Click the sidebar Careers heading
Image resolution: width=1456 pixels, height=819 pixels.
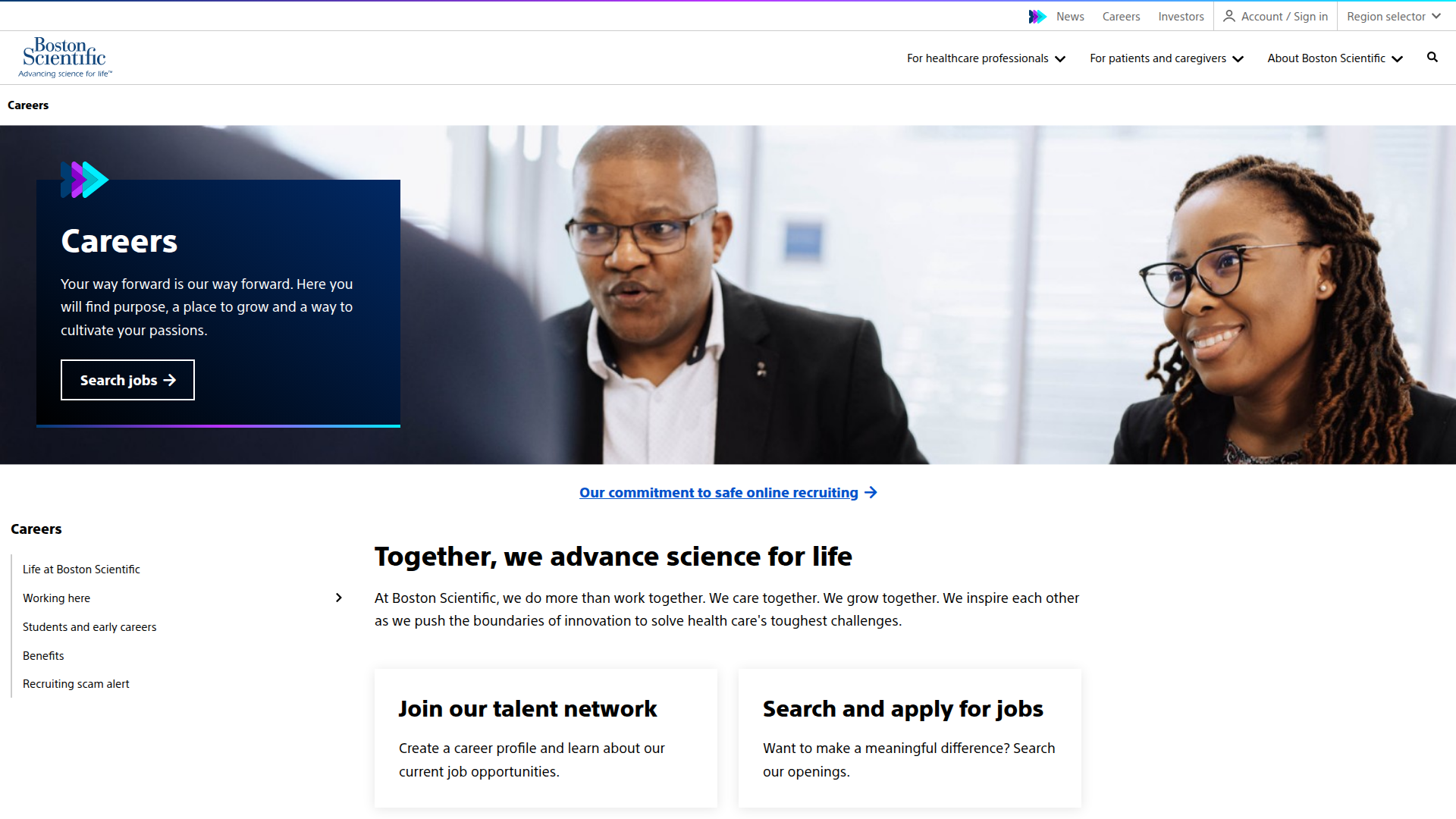coord(36,529)
